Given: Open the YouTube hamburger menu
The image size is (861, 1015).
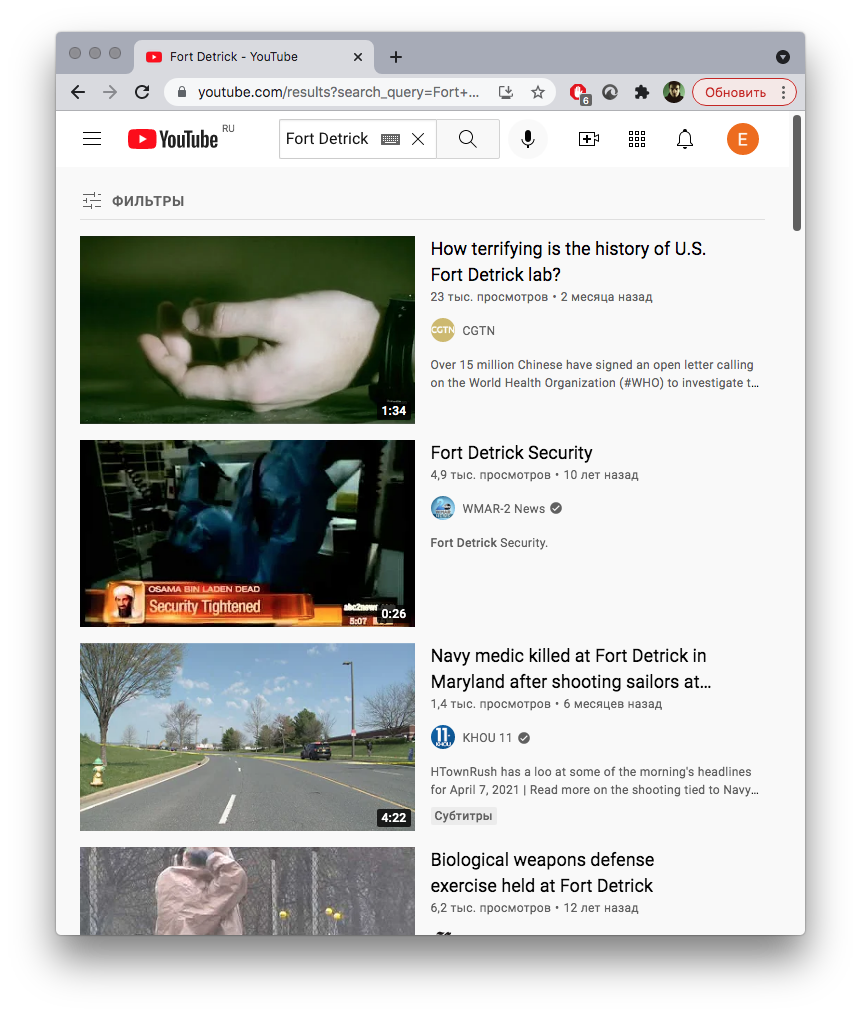Looking at the screenshot, I should point(92,139).
